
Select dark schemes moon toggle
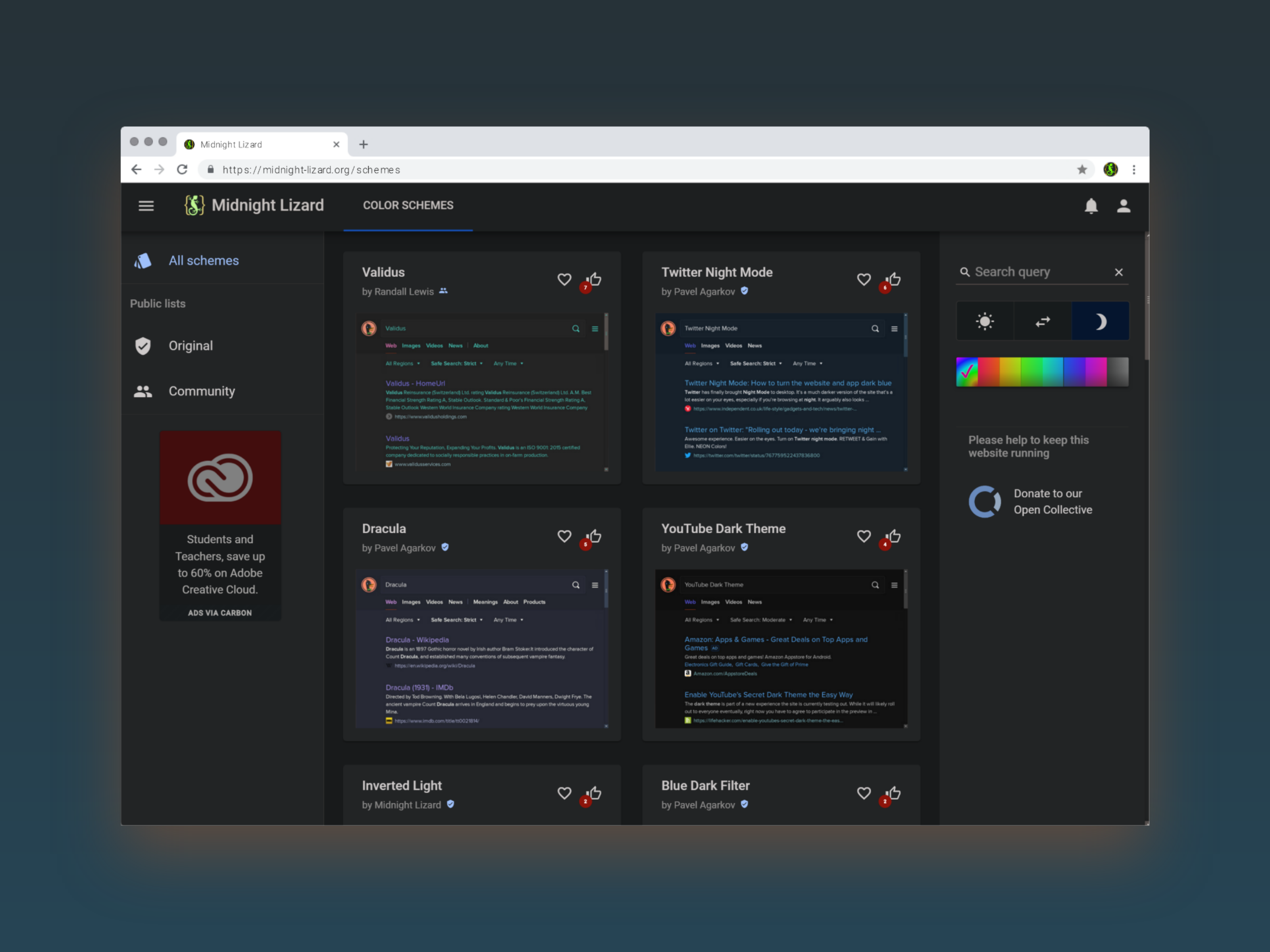point(1100,321)
